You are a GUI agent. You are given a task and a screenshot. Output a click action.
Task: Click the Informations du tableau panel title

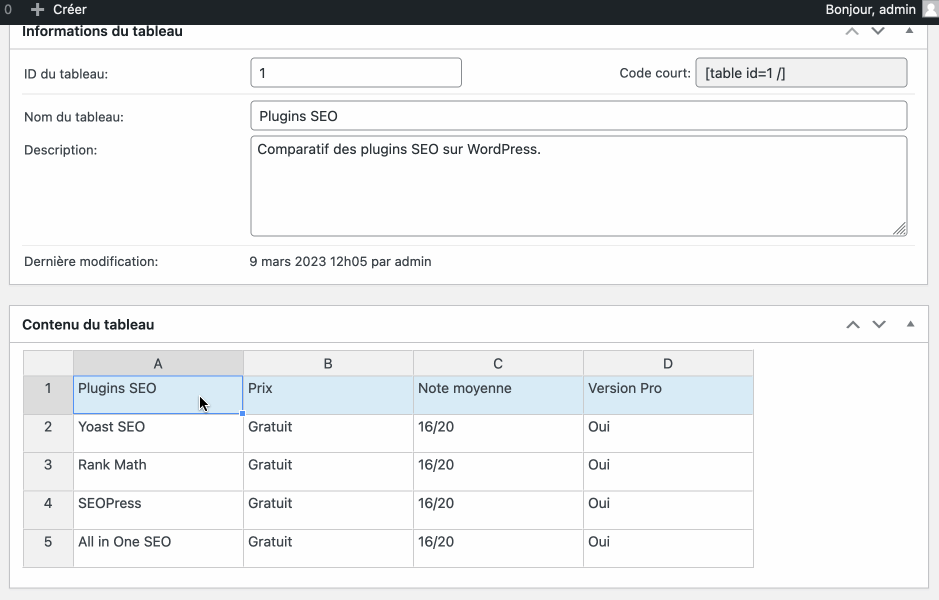(102, 31)
